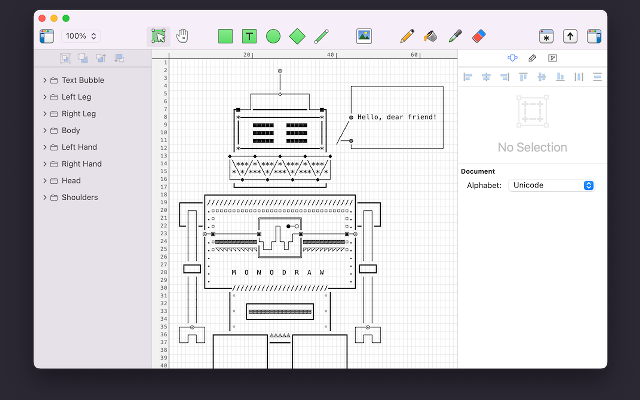Viewport: 640px width, 400px height.
Task: Toggle the left sidebar panel icon
Action: (47, 36)
